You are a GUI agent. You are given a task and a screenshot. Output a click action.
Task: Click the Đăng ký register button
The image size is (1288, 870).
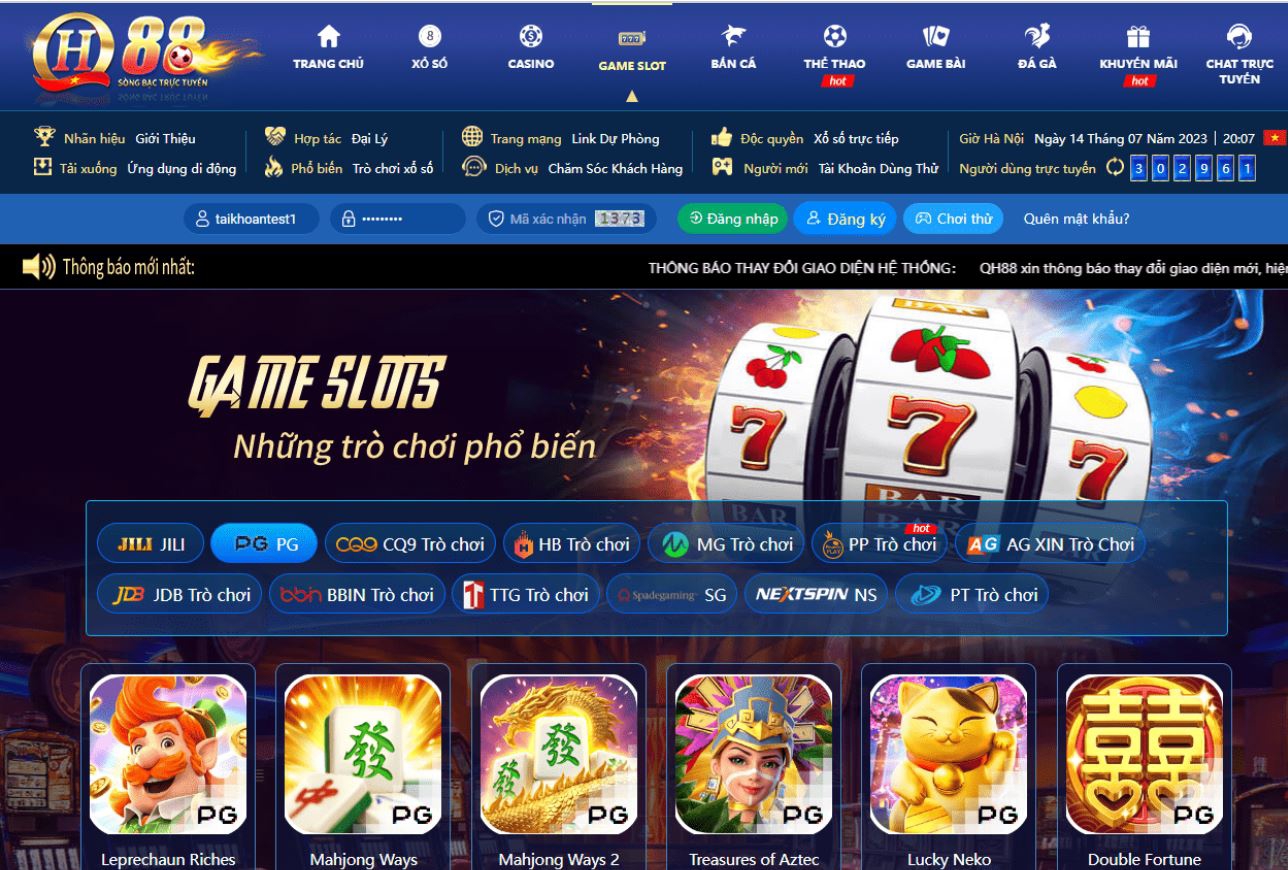[846, 219]
